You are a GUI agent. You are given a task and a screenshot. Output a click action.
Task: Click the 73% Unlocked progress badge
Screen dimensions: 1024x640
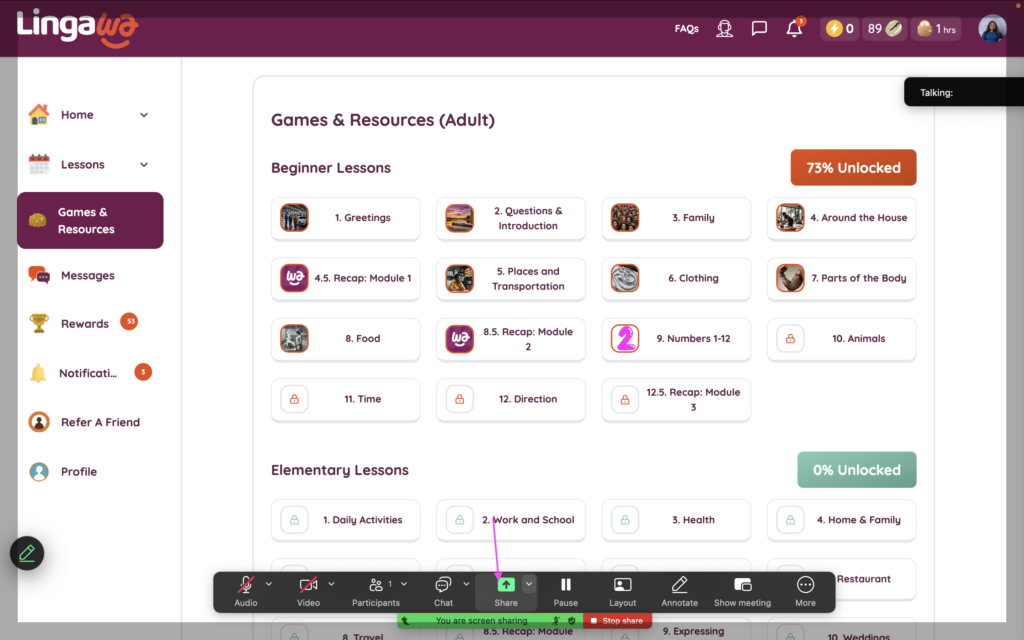[x=853, y=168]
